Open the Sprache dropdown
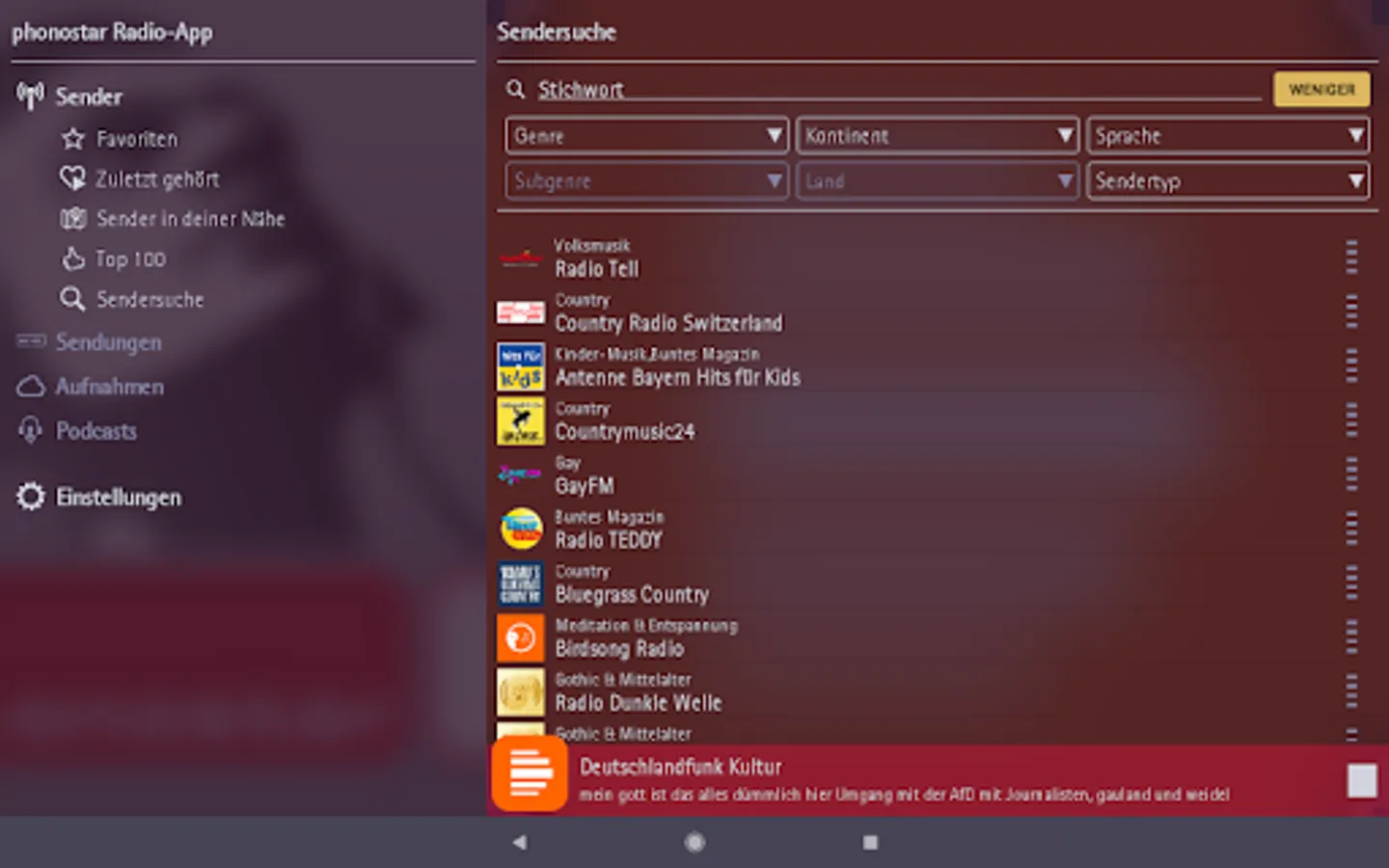 point(1228,136)
